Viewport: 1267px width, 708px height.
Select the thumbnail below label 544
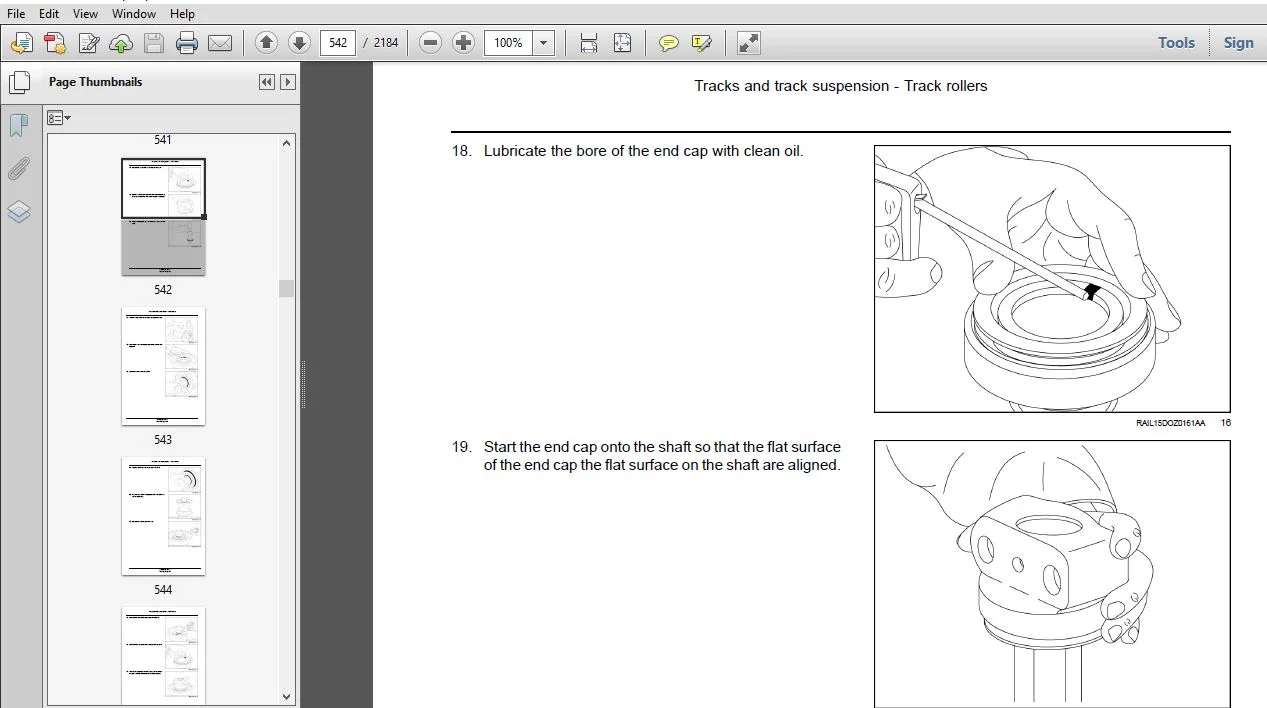[x=163, y=655]
